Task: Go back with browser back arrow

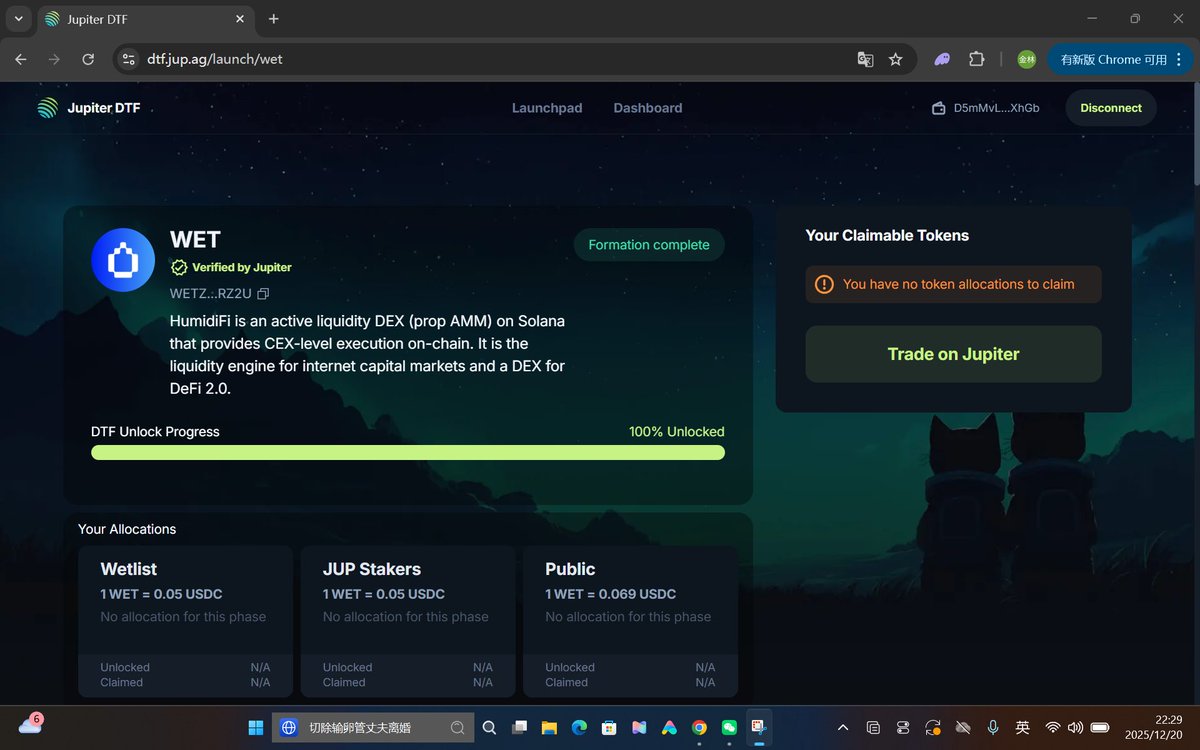Action: (x=21, y=59)
